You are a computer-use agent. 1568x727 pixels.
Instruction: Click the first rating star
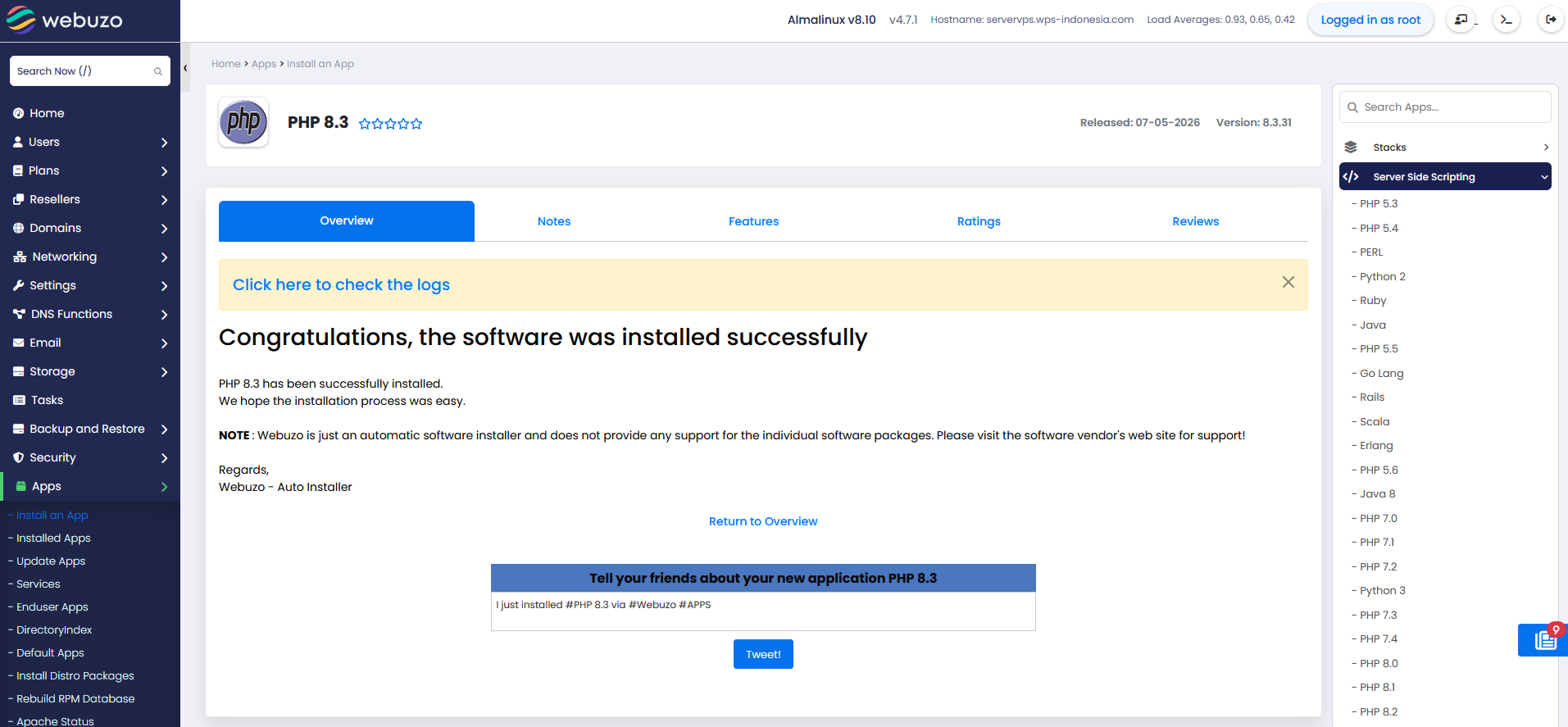pos(365,124)
